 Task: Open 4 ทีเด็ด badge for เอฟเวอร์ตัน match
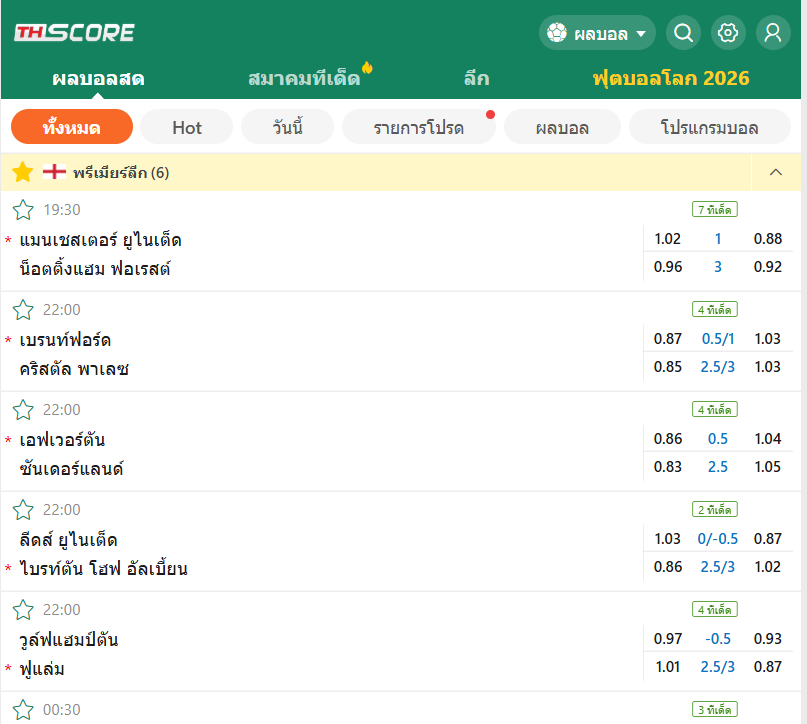coord(714,410)
